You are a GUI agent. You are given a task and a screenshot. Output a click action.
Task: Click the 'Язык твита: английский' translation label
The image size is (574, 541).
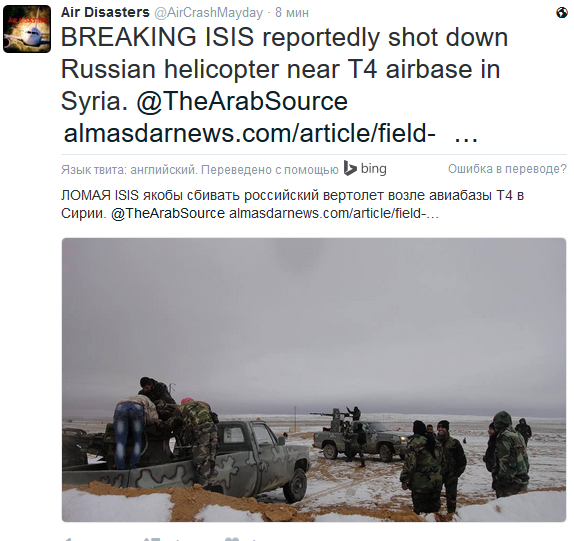pyautogui.click(x=129, y=170)
